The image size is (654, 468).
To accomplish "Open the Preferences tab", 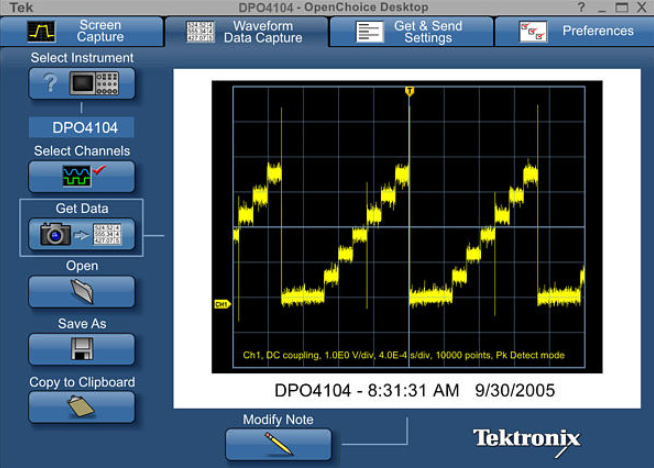I will point(574,31).
